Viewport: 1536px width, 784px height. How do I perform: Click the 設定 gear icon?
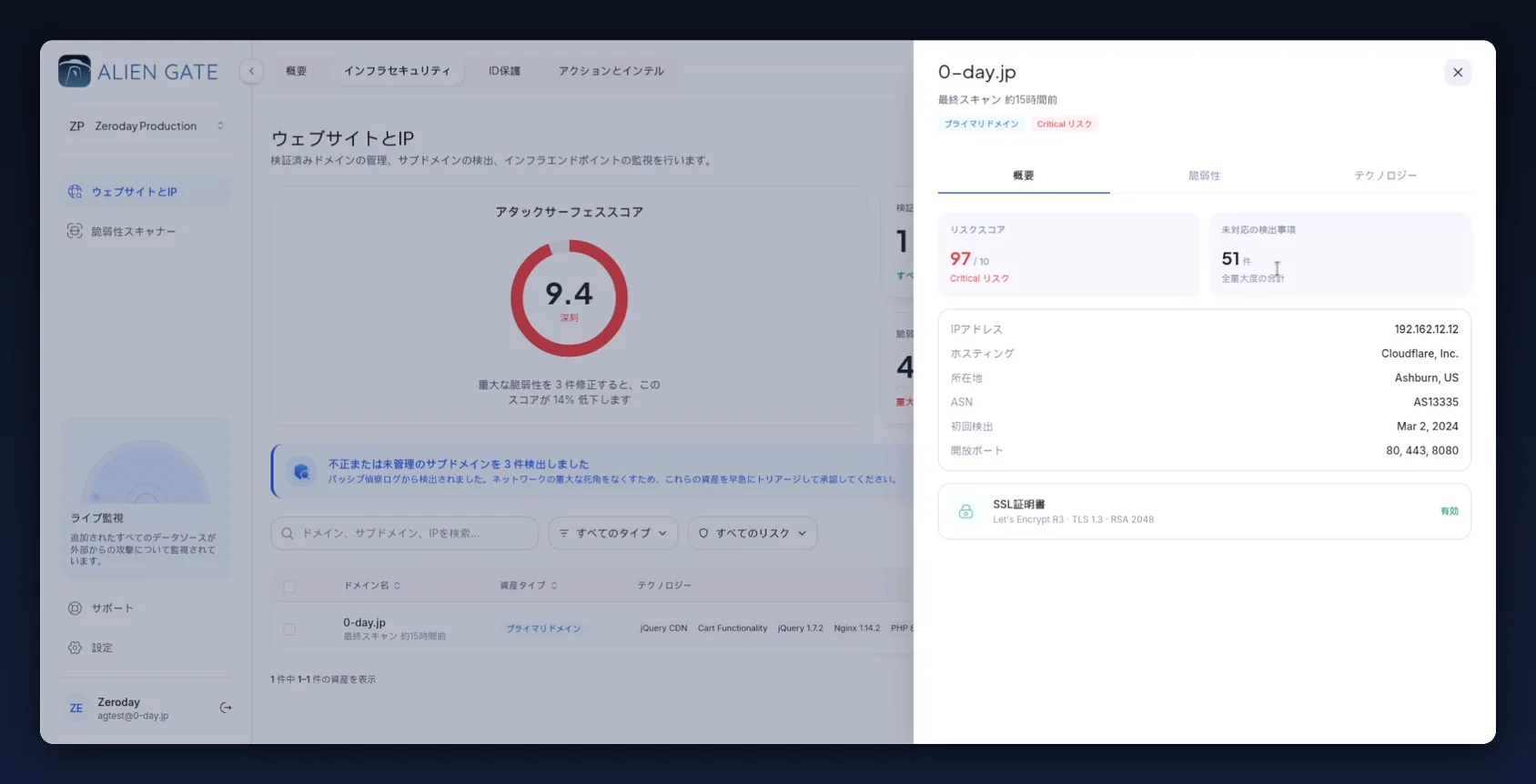pos(75,648)
